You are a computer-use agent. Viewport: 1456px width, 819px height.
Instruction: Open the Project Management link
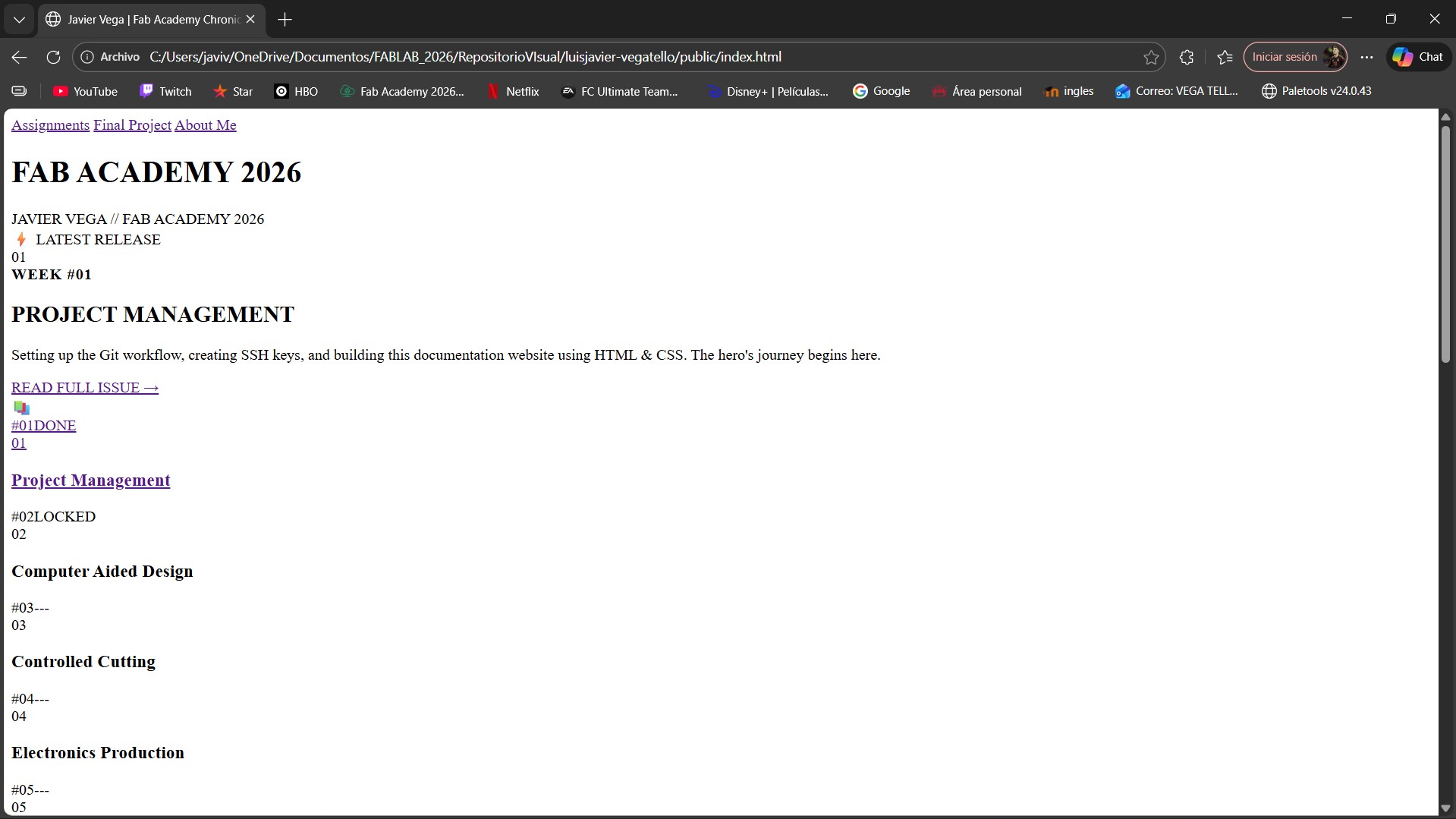click(90, 480)
